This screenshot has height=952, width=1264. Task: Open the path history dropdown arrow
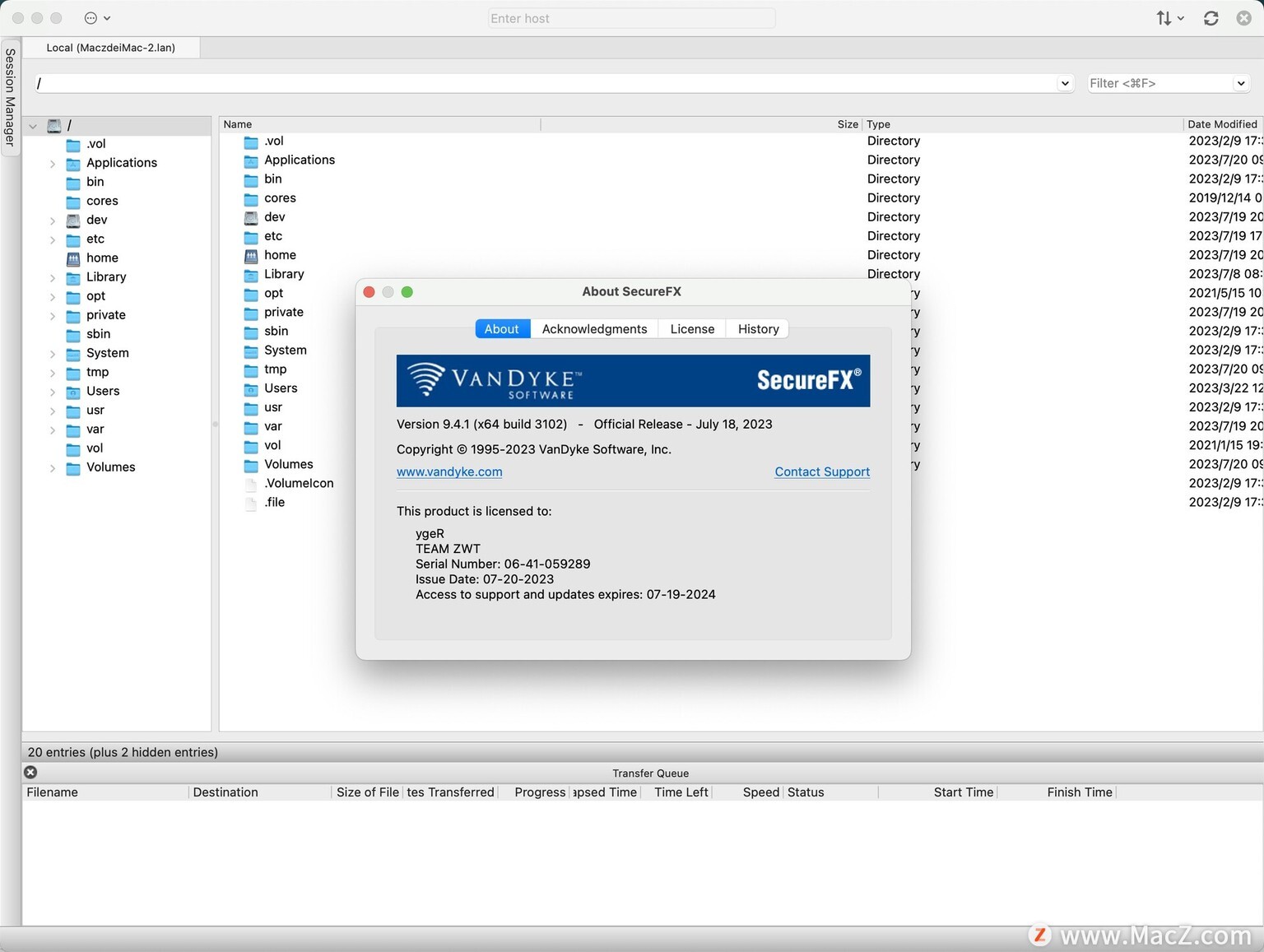tap(1065, 83)
